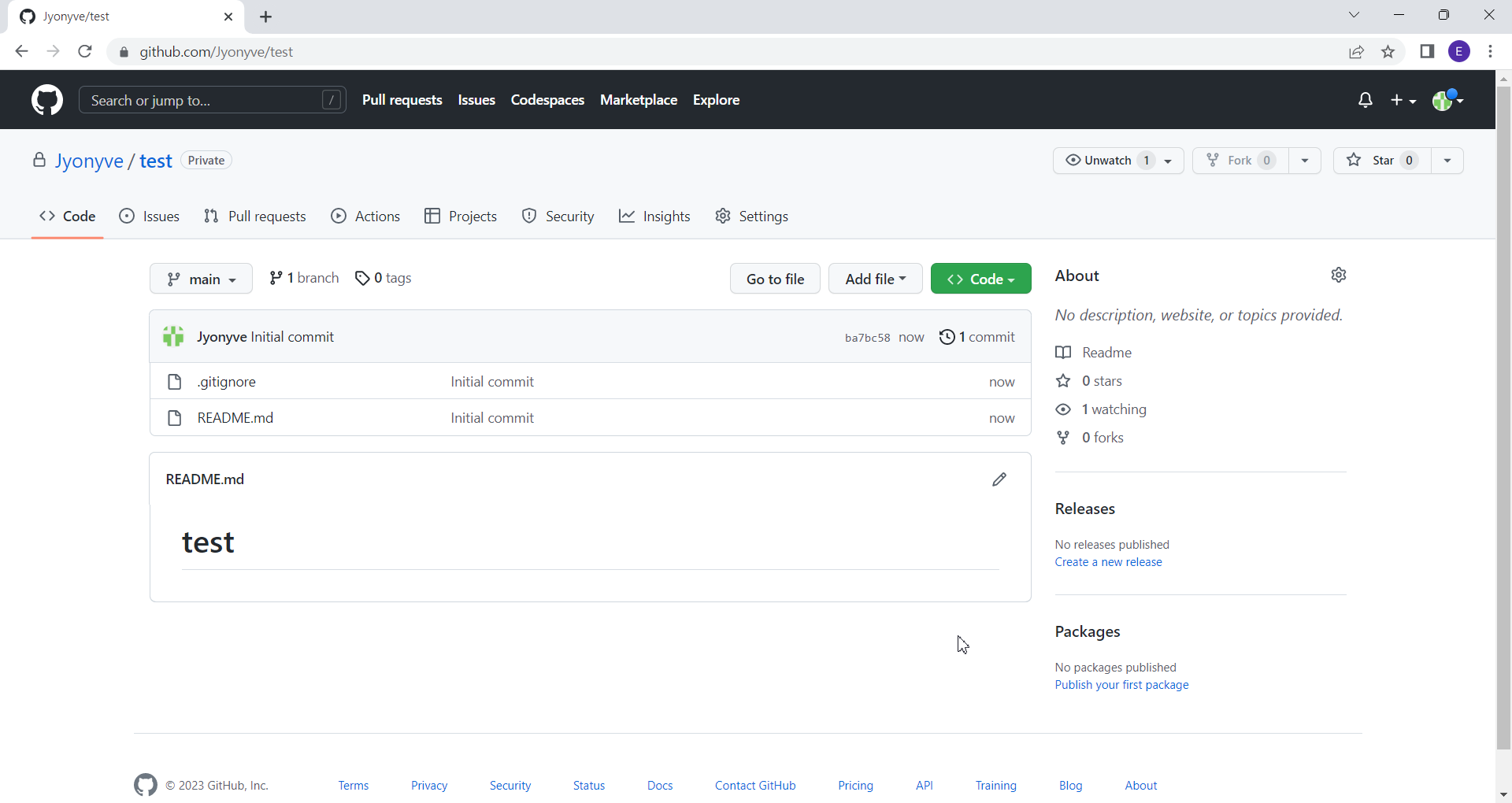Bookmark this page with the star icon
This screenshot has width=1512, height=803.
pyautogui.click(x=1388, y=52)
